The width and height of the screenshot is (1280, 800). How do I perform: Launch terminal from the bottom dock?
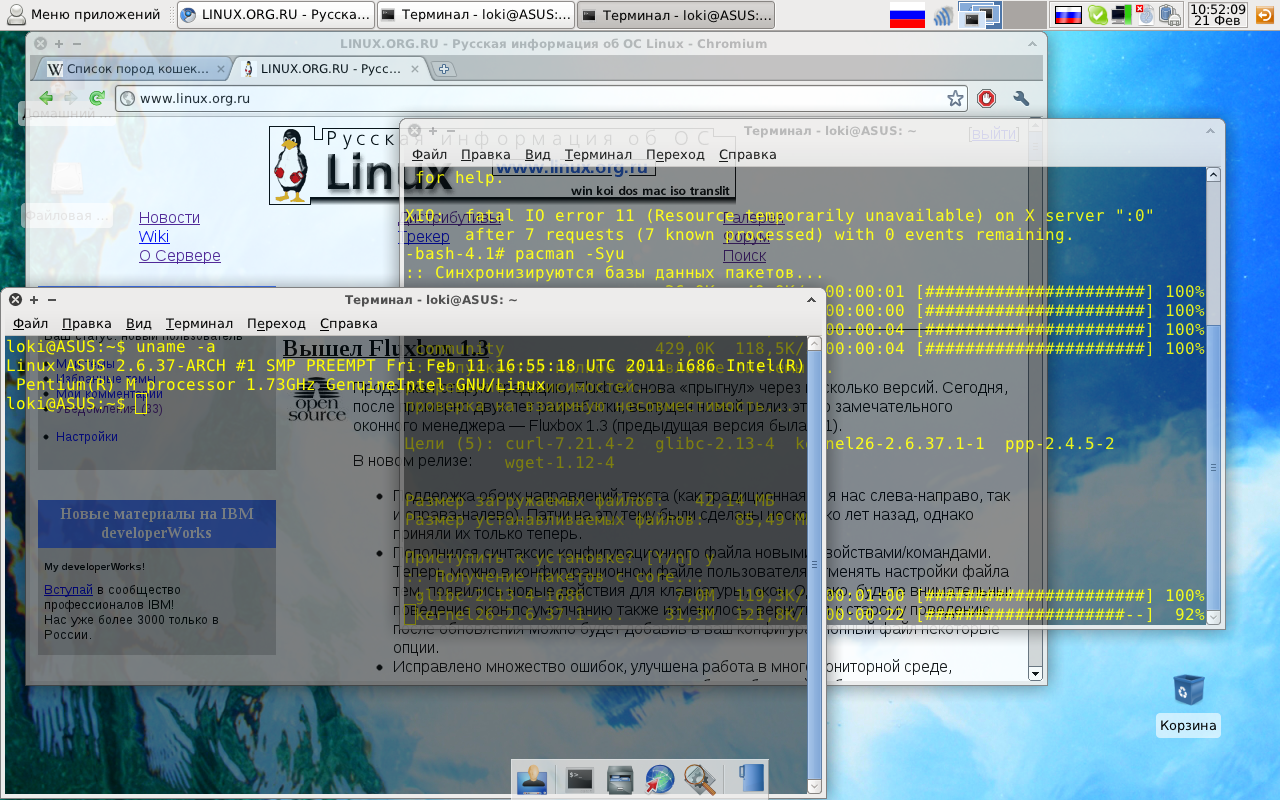click(x=580, y=779)
